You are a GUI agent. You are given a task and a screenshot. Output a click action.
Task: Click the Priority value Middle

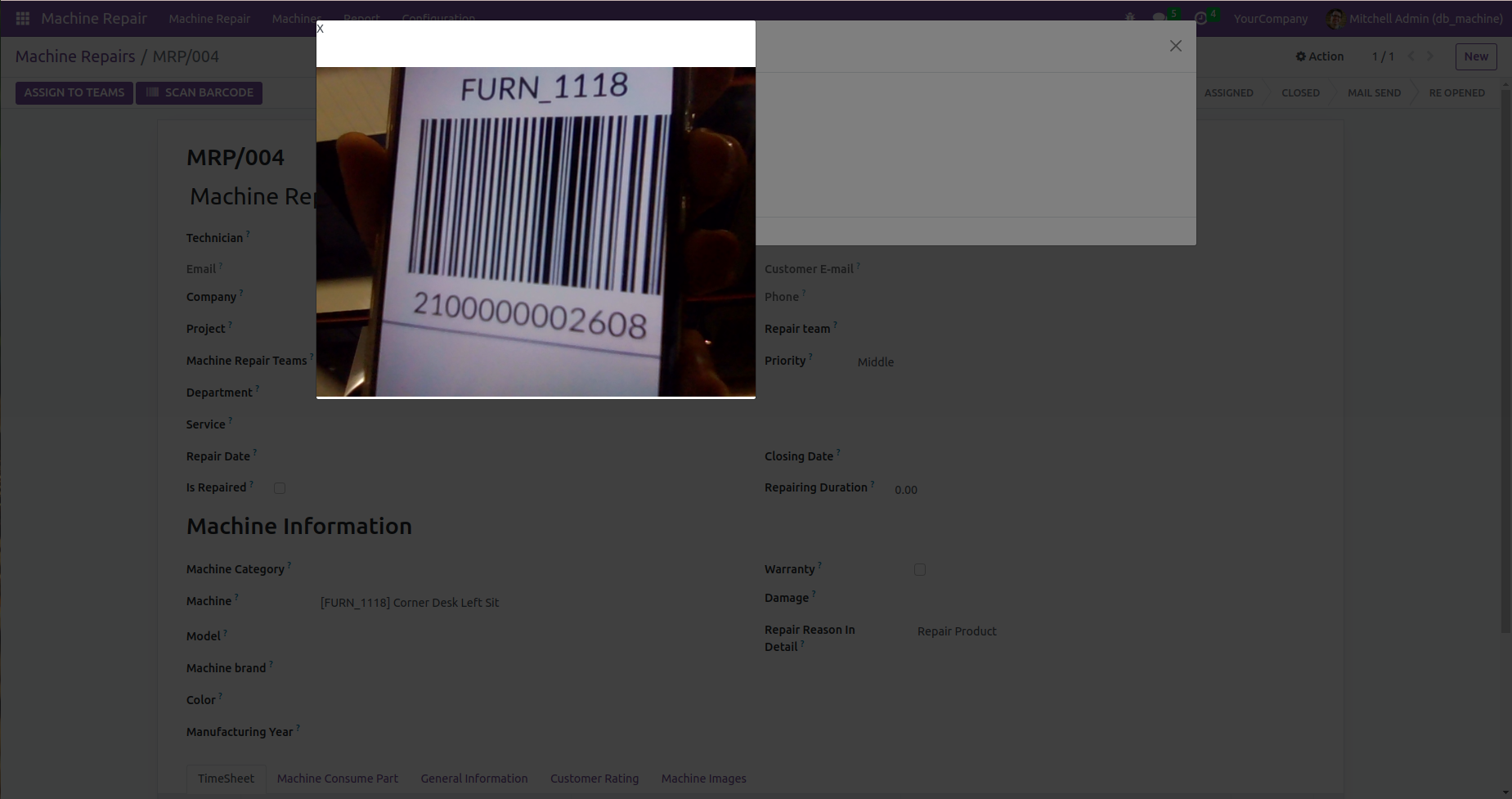876,362
